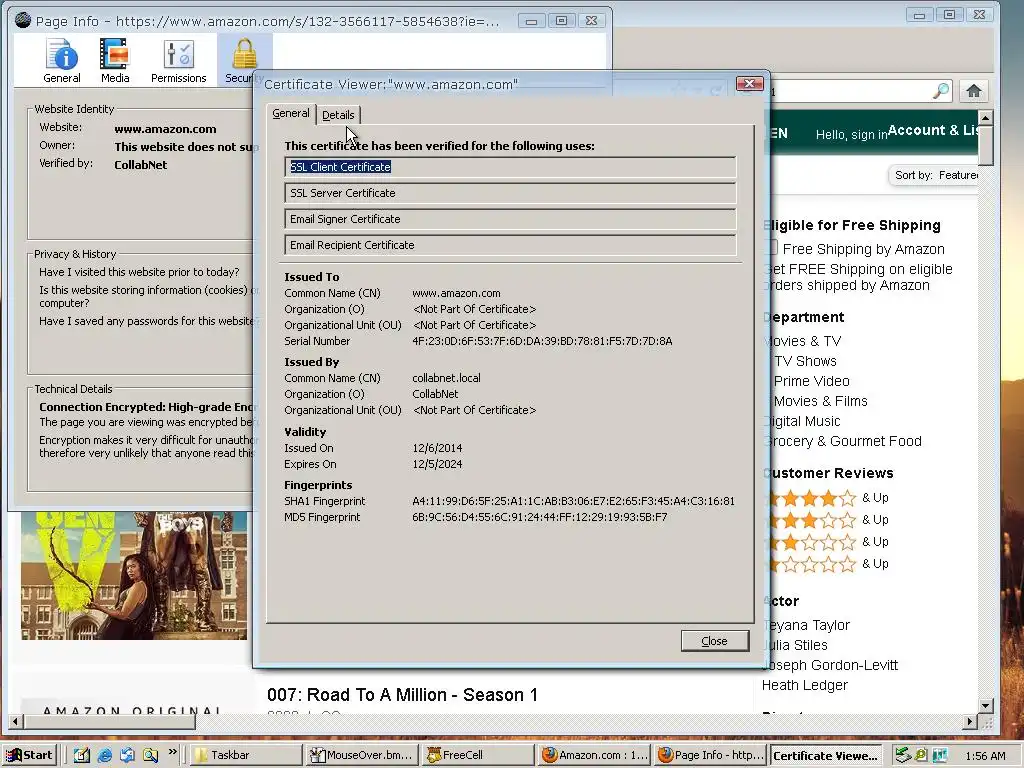The height and width of the screenshot is (768, 1024).
Task: Filter by 2 stars & Up reviews
Action: [827, 542]
